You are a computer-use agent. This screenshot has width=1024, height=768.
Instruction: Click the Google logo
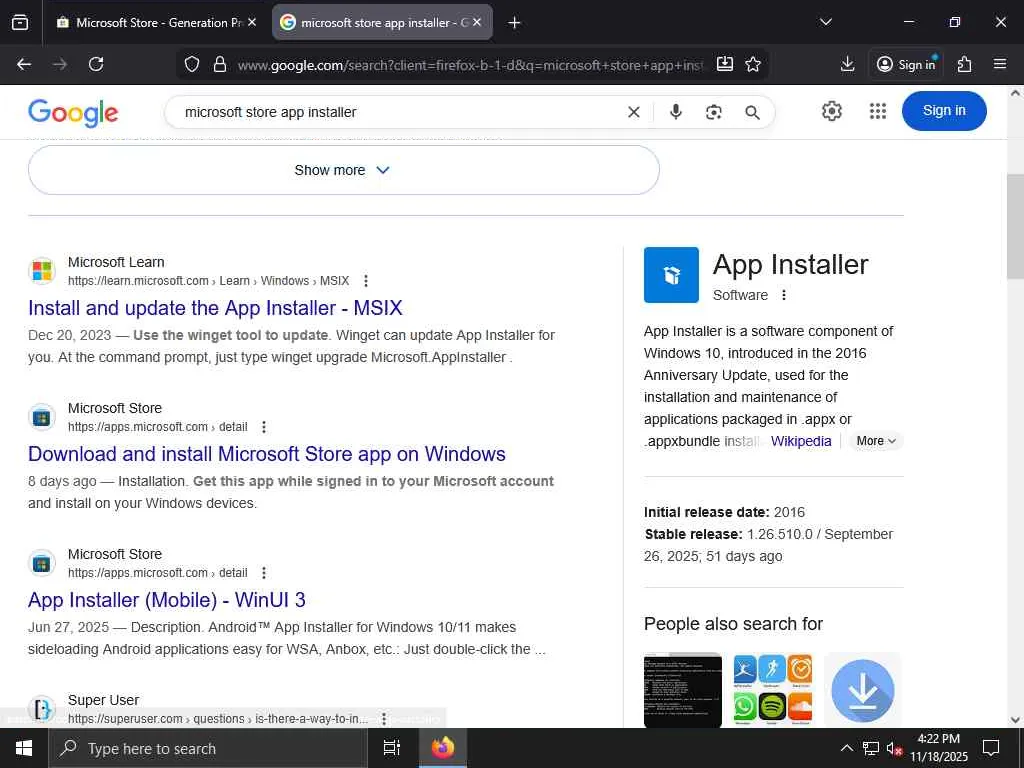73,112
